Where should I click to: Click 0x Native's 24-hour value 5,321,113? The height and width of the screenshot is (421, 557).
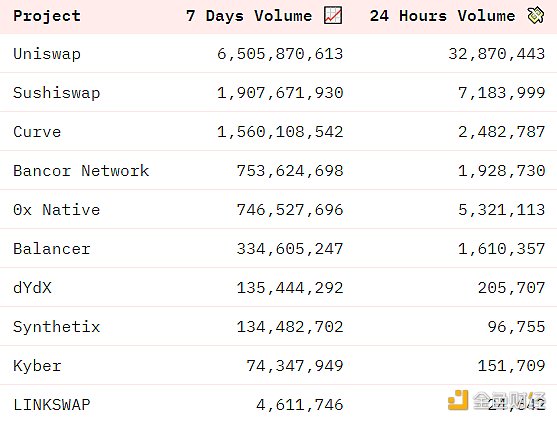[x=502, y=210]
